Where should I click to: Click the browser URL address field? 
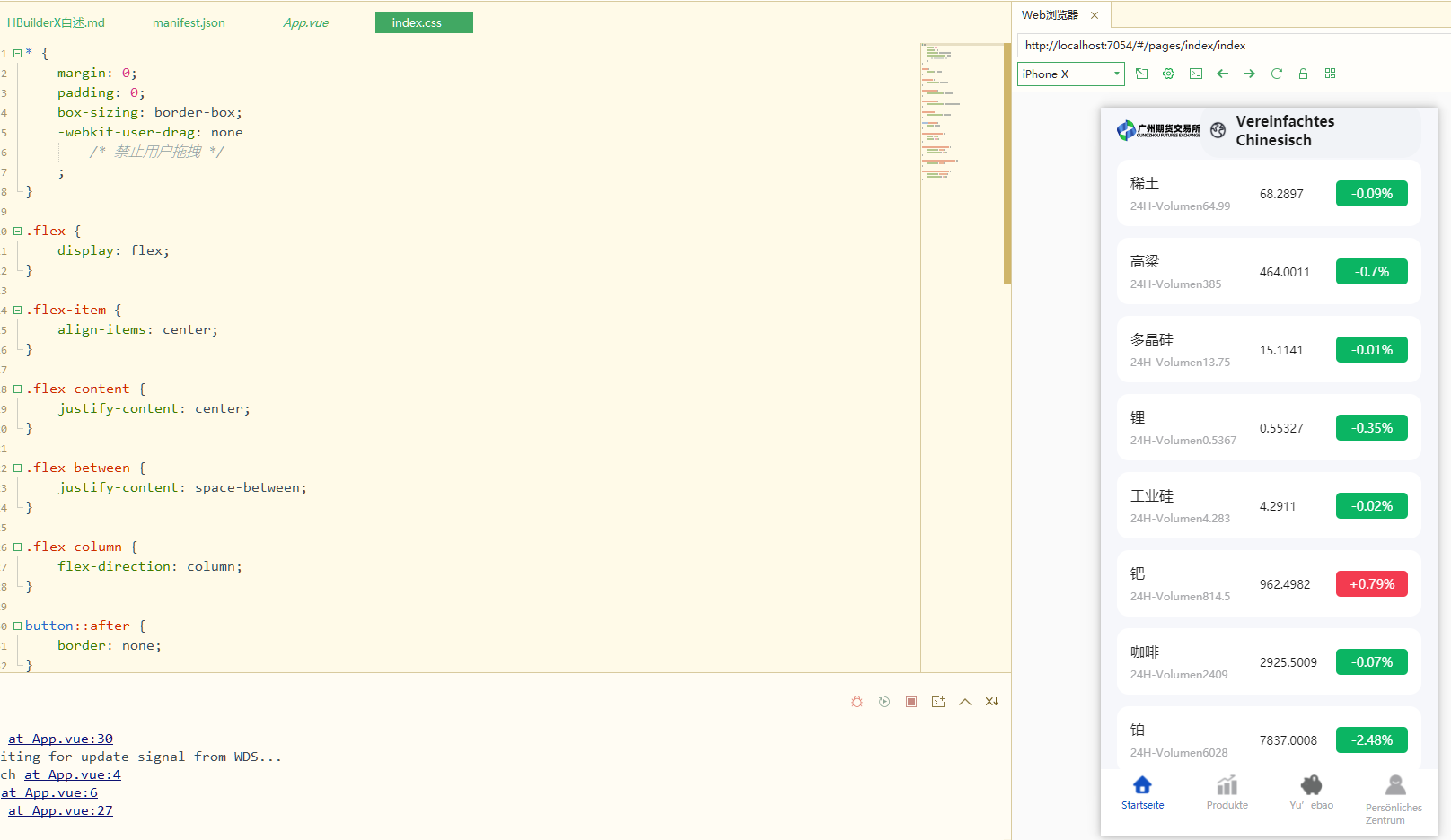tap(1230, 45)
